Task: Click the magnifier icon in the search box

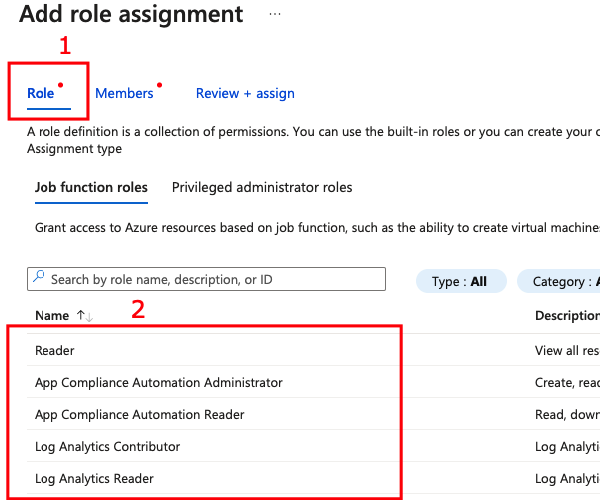Action: (x=38, y=279)
